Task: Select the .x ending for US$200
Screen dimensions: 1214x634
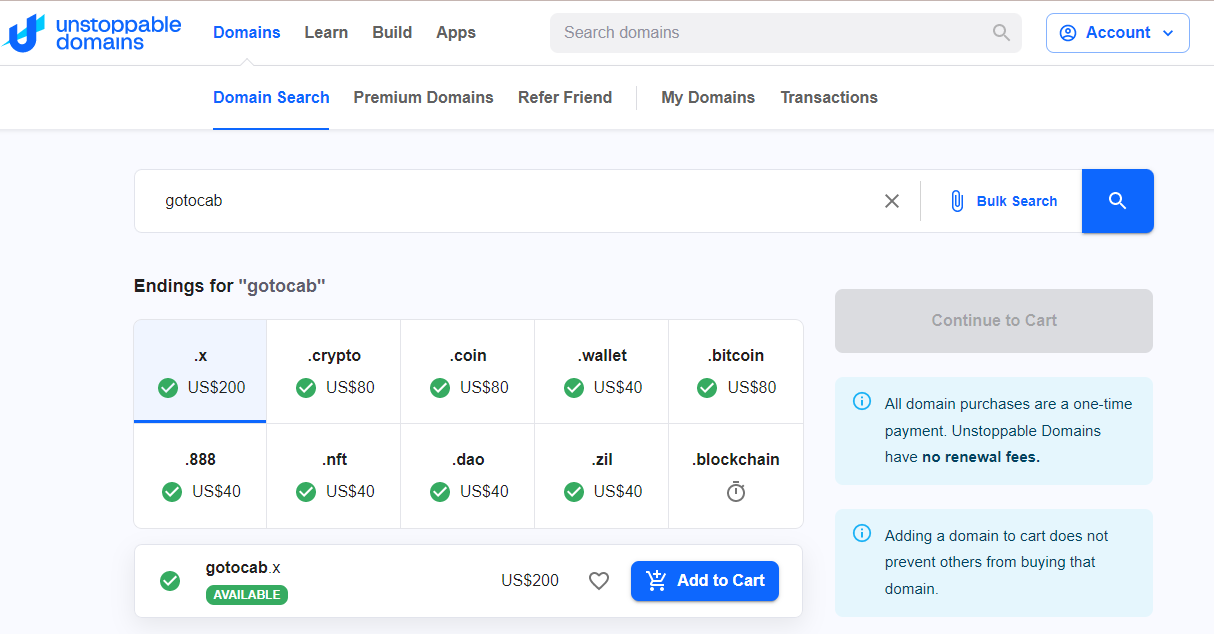Action: coord(200,372)
